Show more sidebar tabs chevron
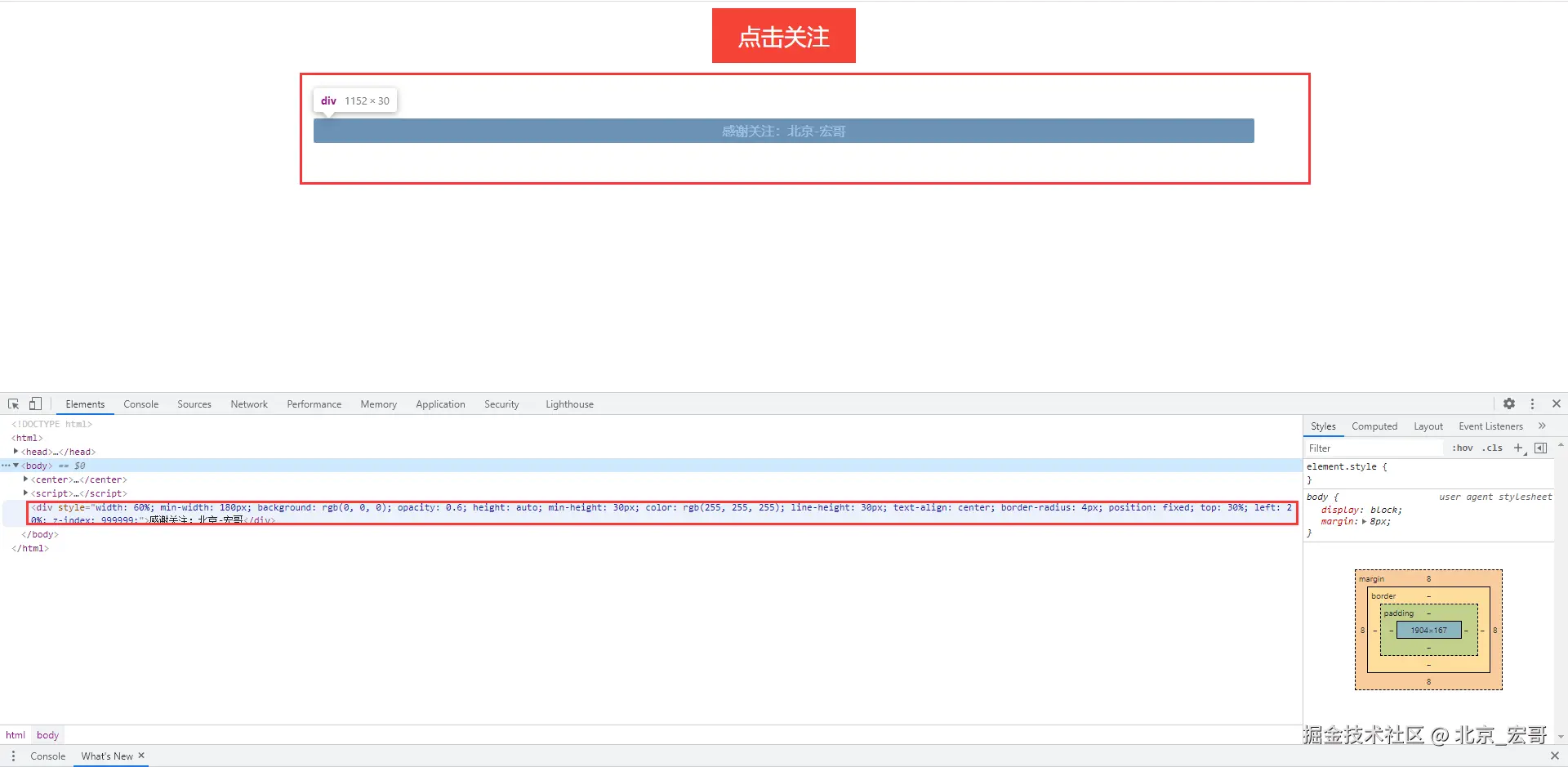This screenshot has height=767, width=1568. 1542,426
